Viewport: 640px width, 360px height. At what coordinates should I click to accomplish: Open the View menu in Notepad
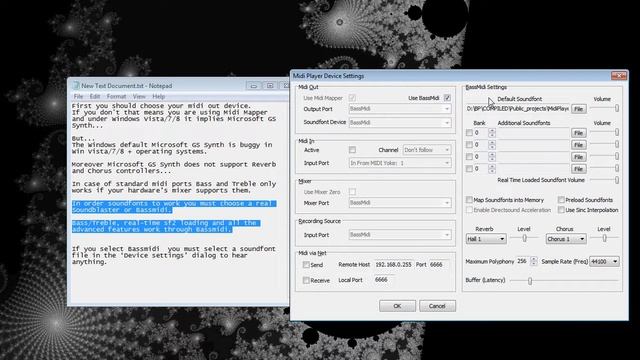(139, 97)
